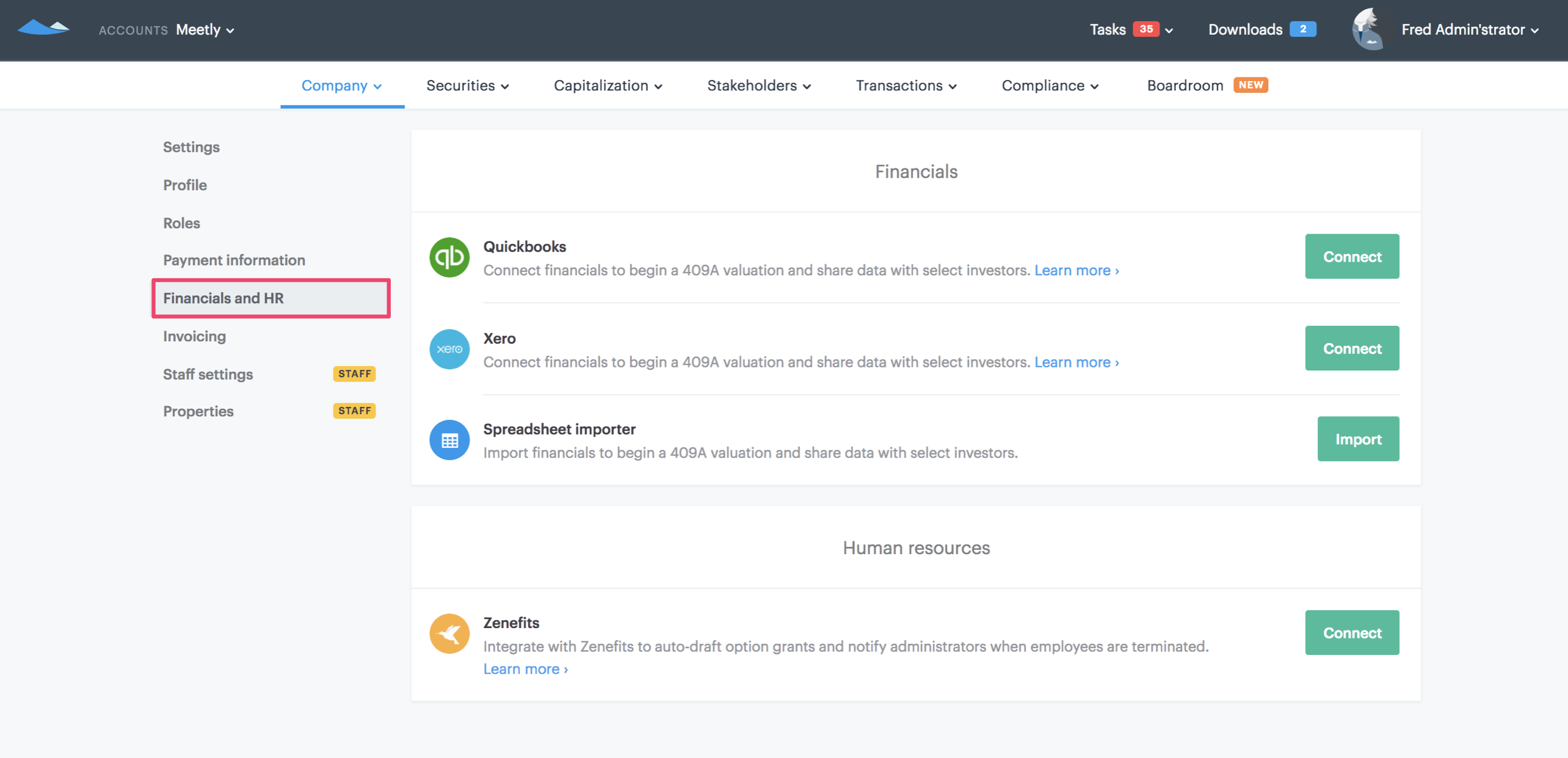1568x758 pixels.
Task: Open the Boardroom tab
Action: pyautogui.click(x=1185, y=85)
